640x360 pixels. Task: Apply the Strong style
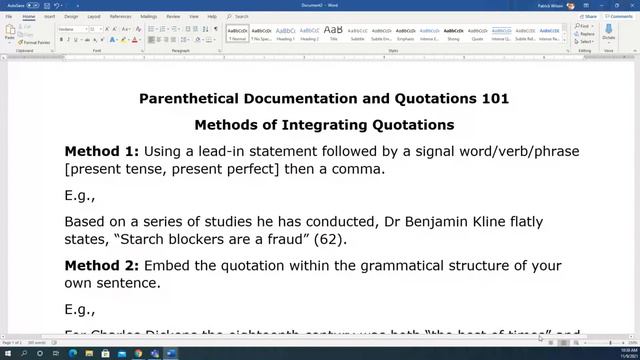[x=453, y=33]
